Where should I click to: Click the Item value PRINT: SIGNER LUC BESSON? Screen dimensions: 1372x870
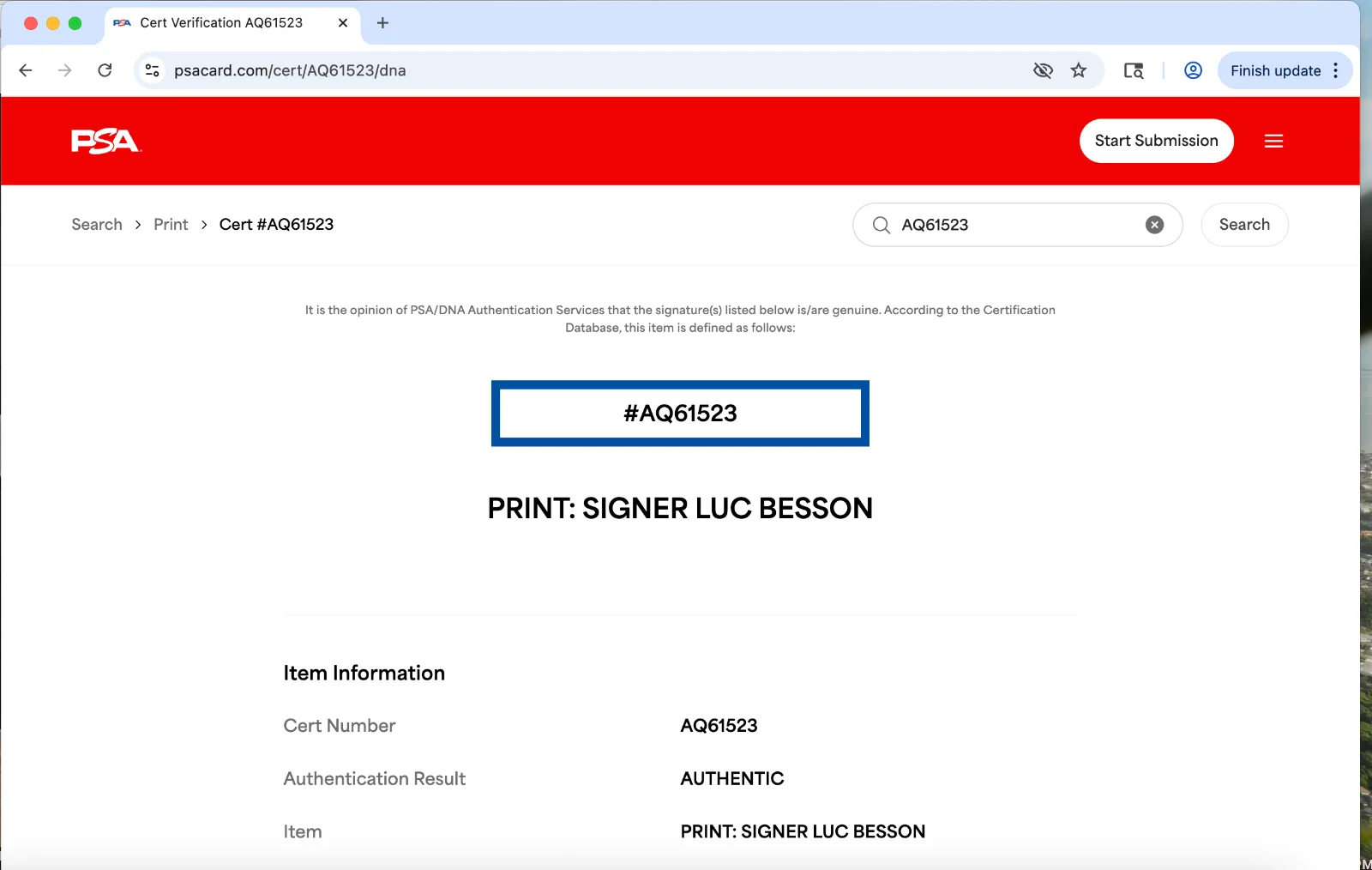pos(803,832)
